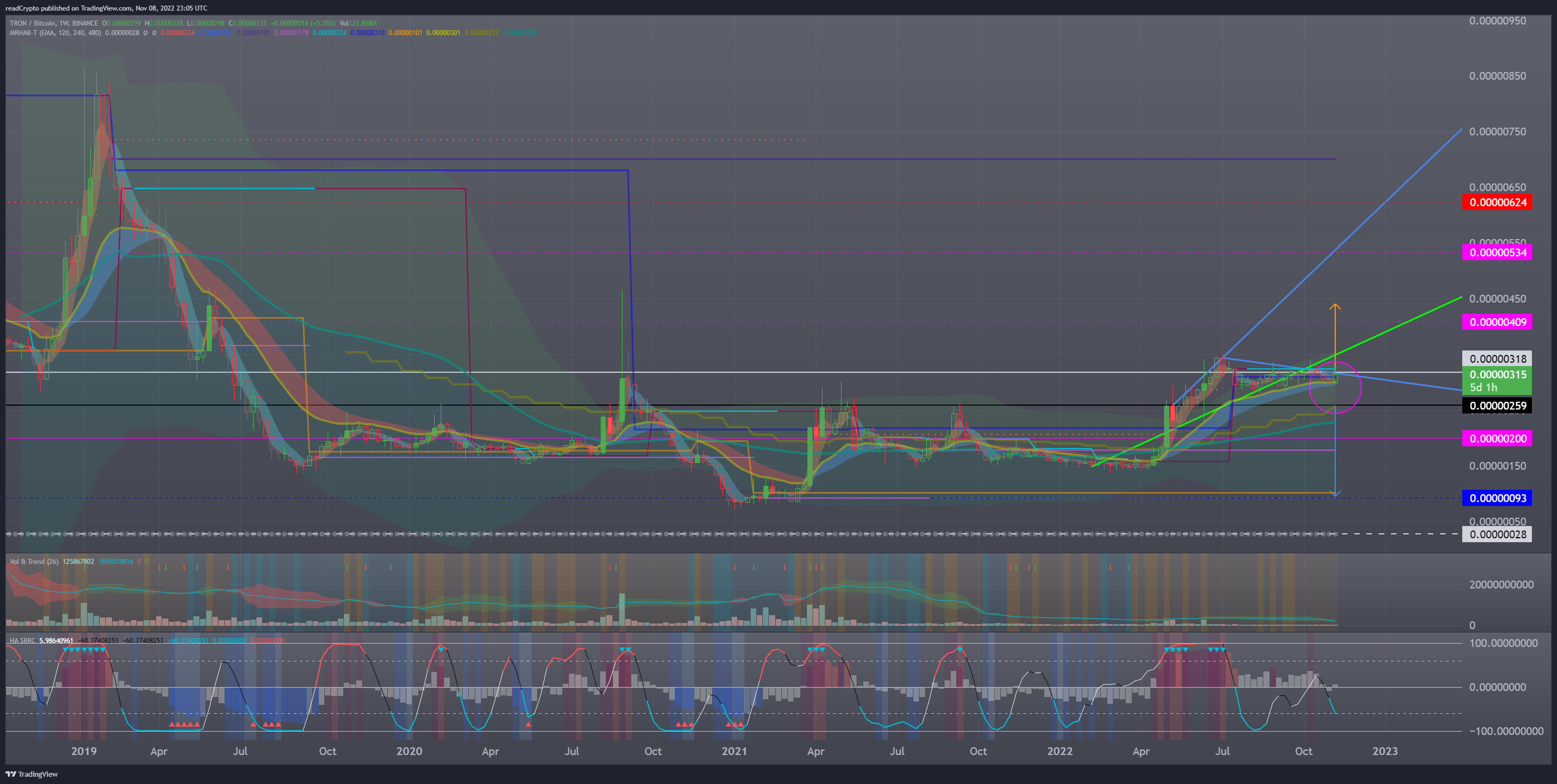Click the 2021 time axis label
Viewport: 1557px width, 784px height.
[x=734, y=751]
